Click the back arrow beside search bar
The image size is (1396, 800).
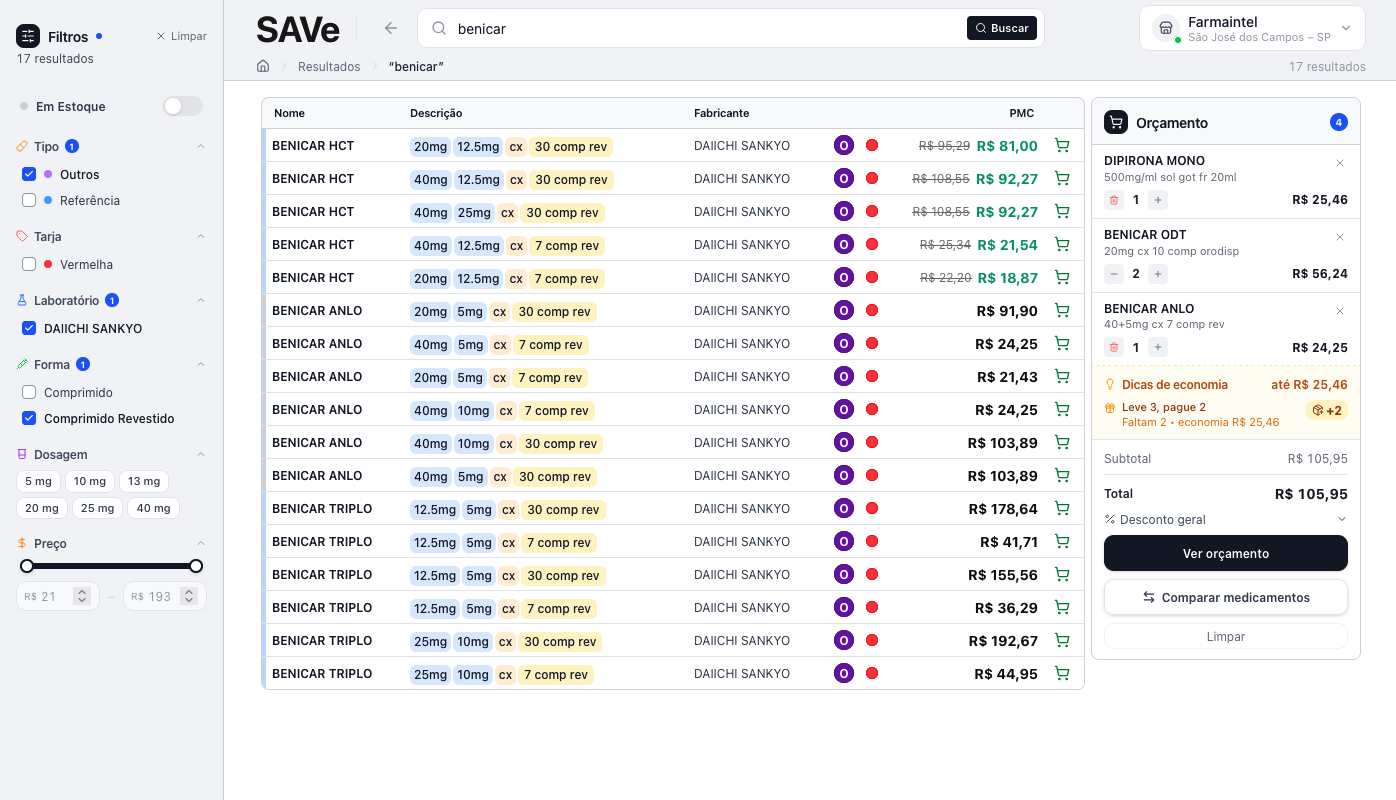tap(391, 28)
